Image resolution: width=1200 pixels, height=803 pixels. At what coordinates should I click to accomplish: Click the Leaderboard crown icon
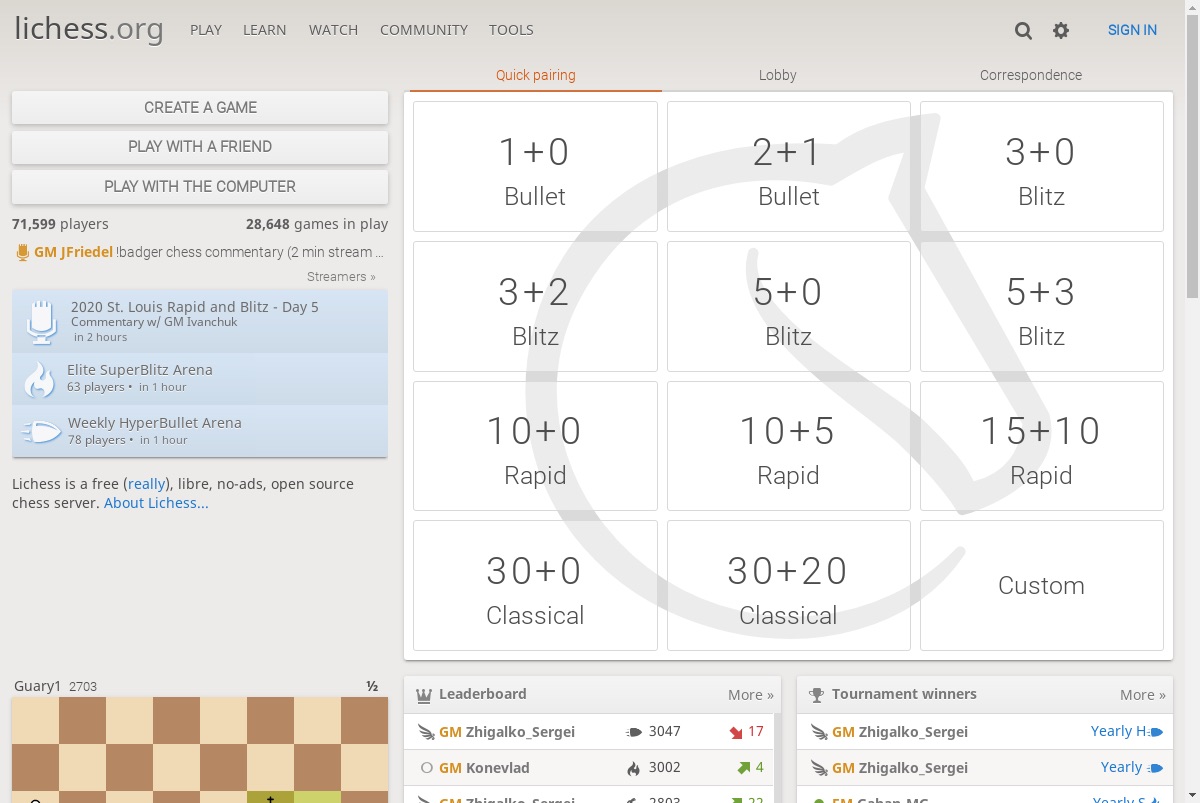[423, 695]
